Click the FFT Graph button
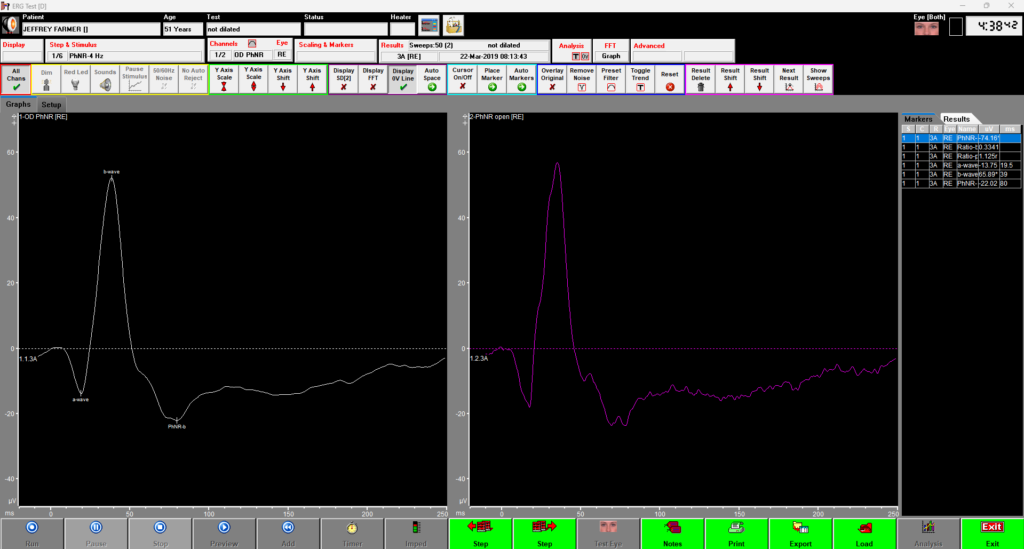 (611, 56)
